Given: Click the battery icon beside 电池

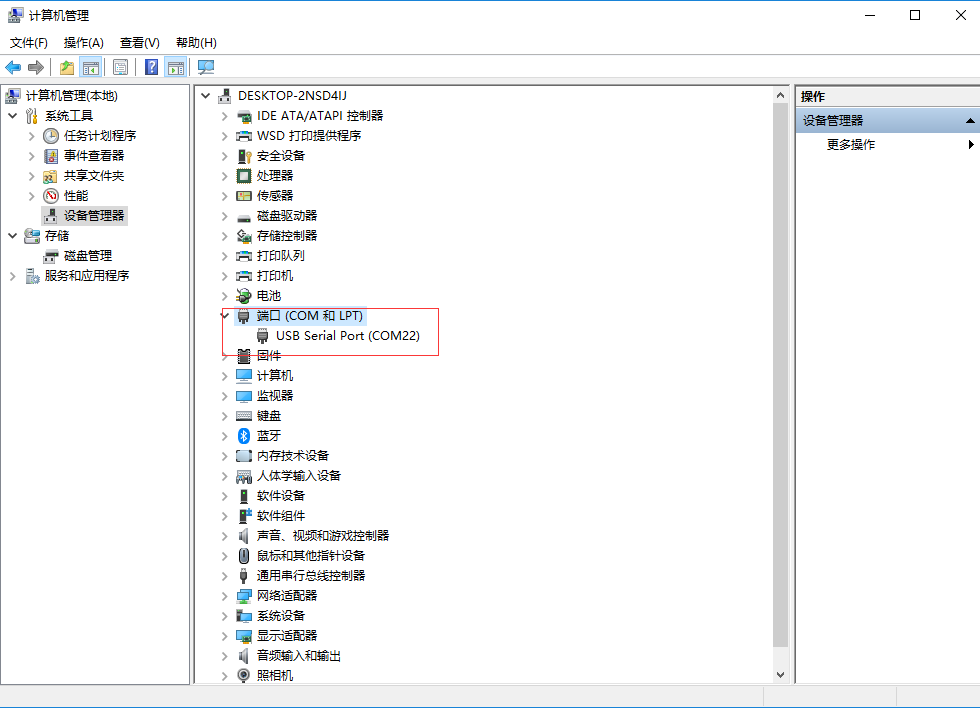Looking at the screenshot, I should pyautogui.click(x=244, y=296).
